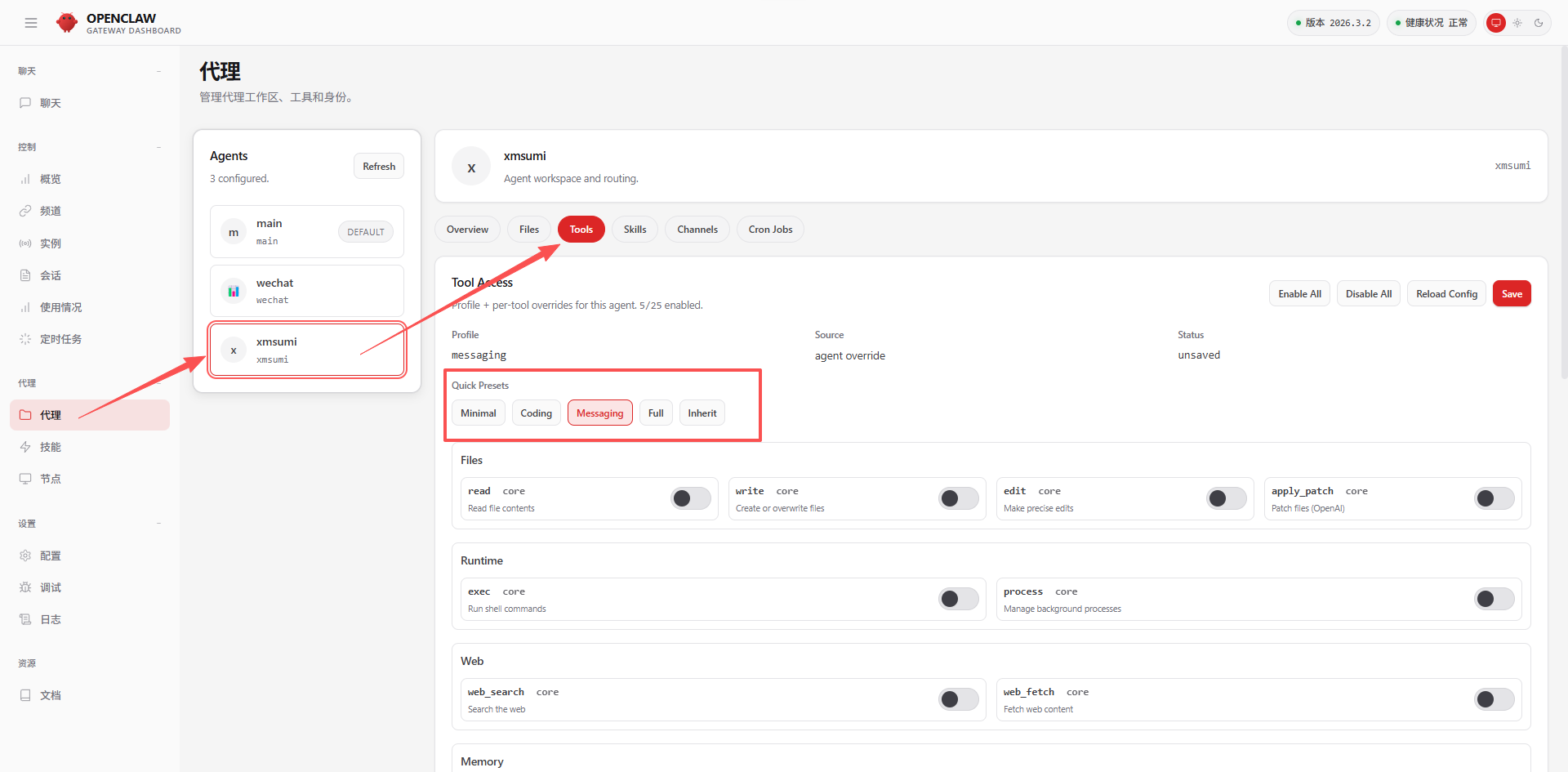Open the Cron Jobs tab
The image size is (1568, 772).
click(x=769, y=230)
